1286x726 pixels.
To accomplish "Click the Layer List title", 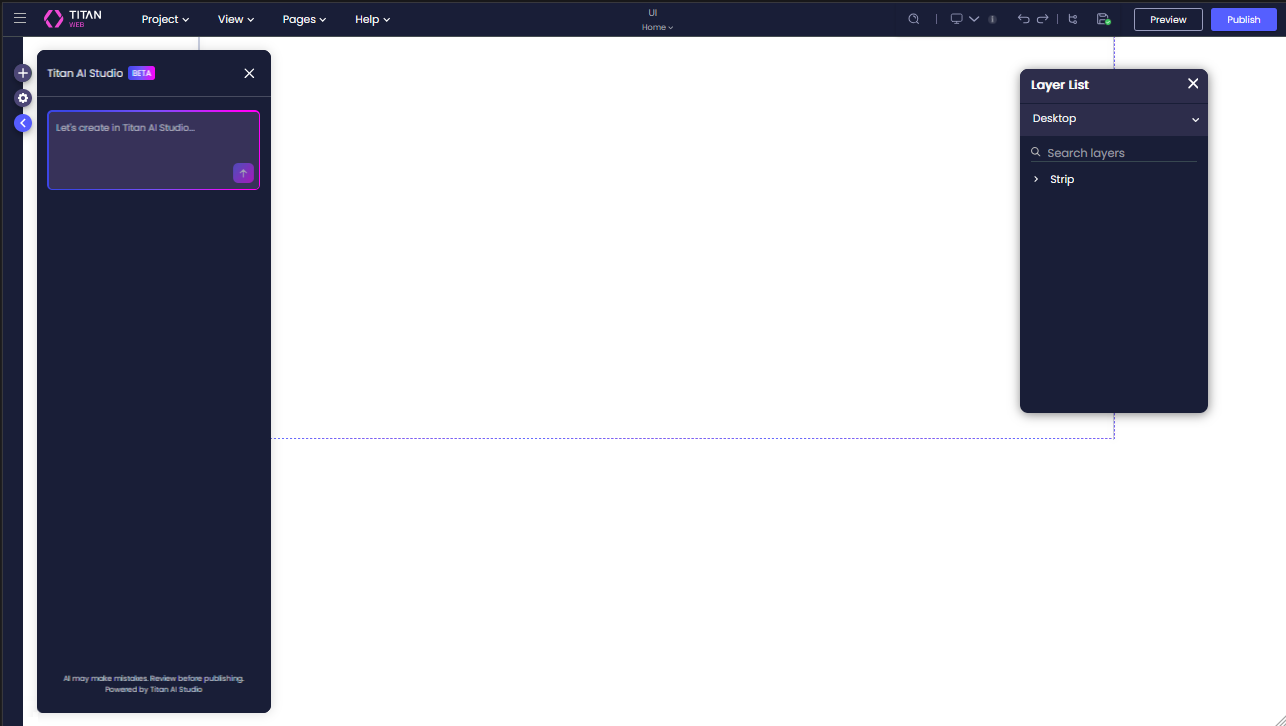I will tap(1060, 85).
